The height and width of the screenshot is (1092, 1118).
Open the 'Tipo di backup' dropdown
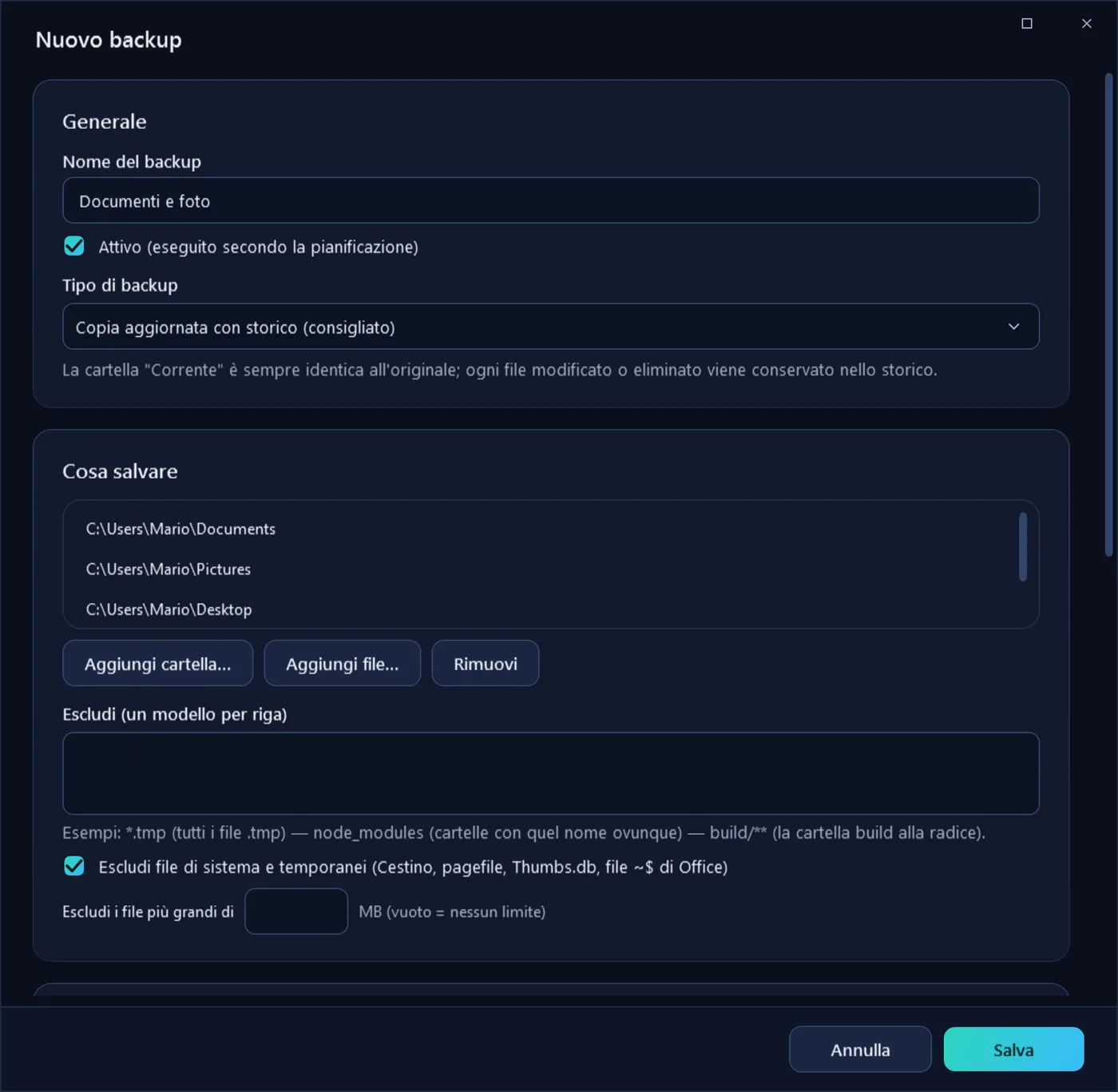point(550,326)
